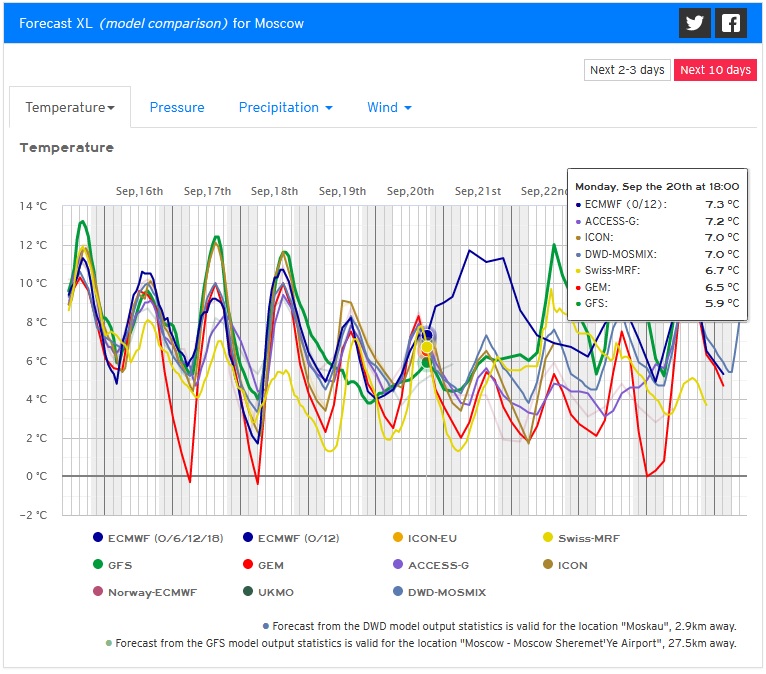Click the green GFS highlighted data point

[x=426, y=362]
